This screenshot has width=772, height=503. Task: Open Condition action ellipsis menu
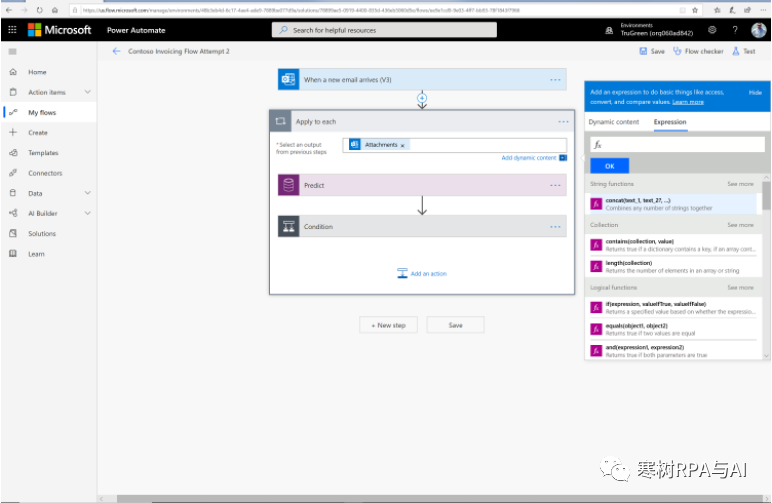pos(555,227)
